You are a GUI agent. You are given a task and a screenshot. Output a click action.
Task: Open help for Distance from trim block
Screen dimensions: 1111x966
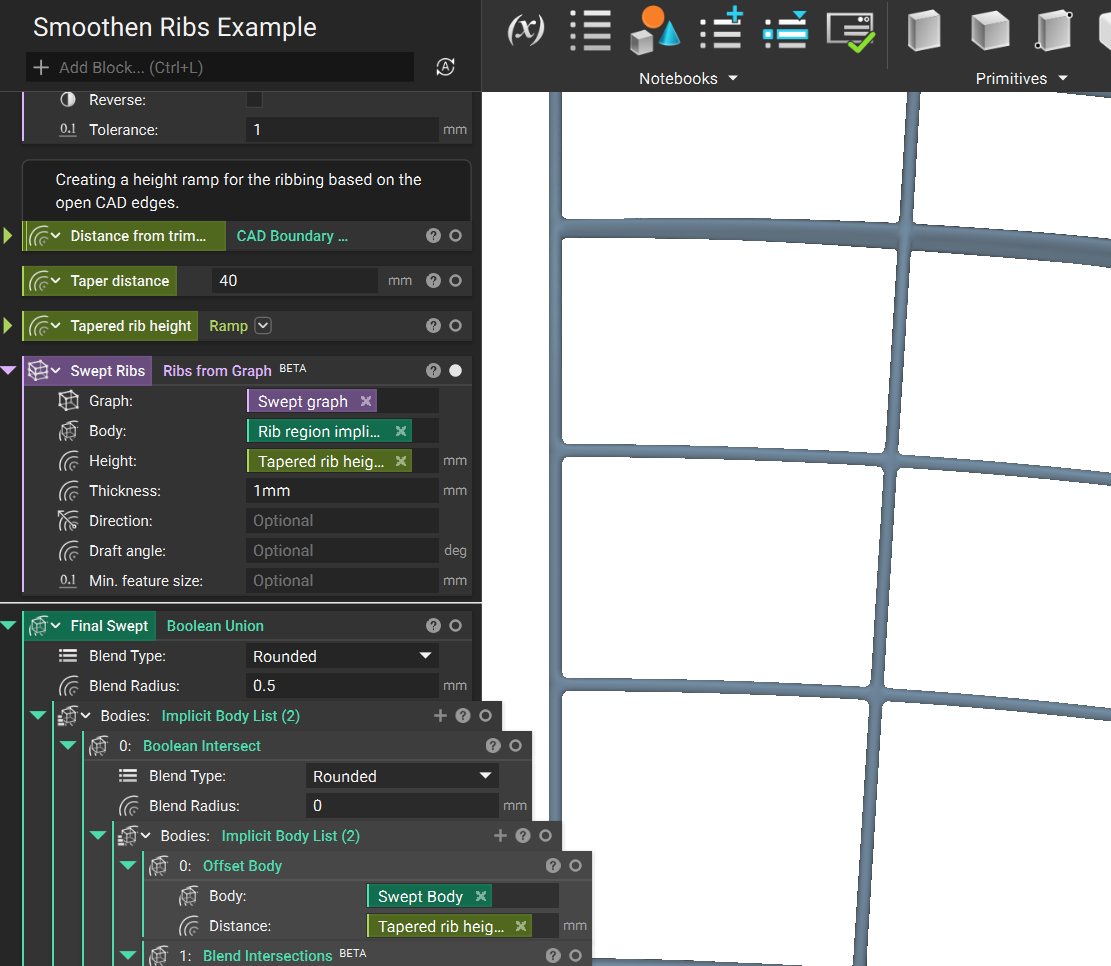click(x=433, y=236)
